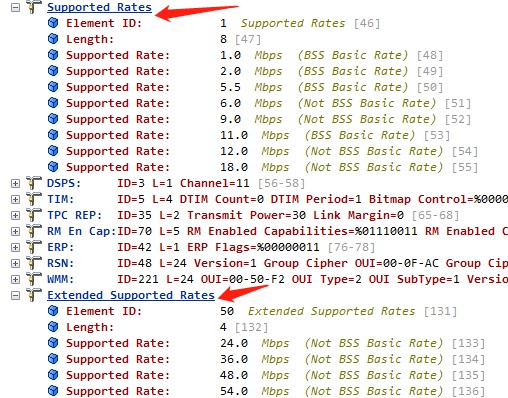Expand the TIM element row
This screenshot has height=398, width=508.
pos(15,199)
